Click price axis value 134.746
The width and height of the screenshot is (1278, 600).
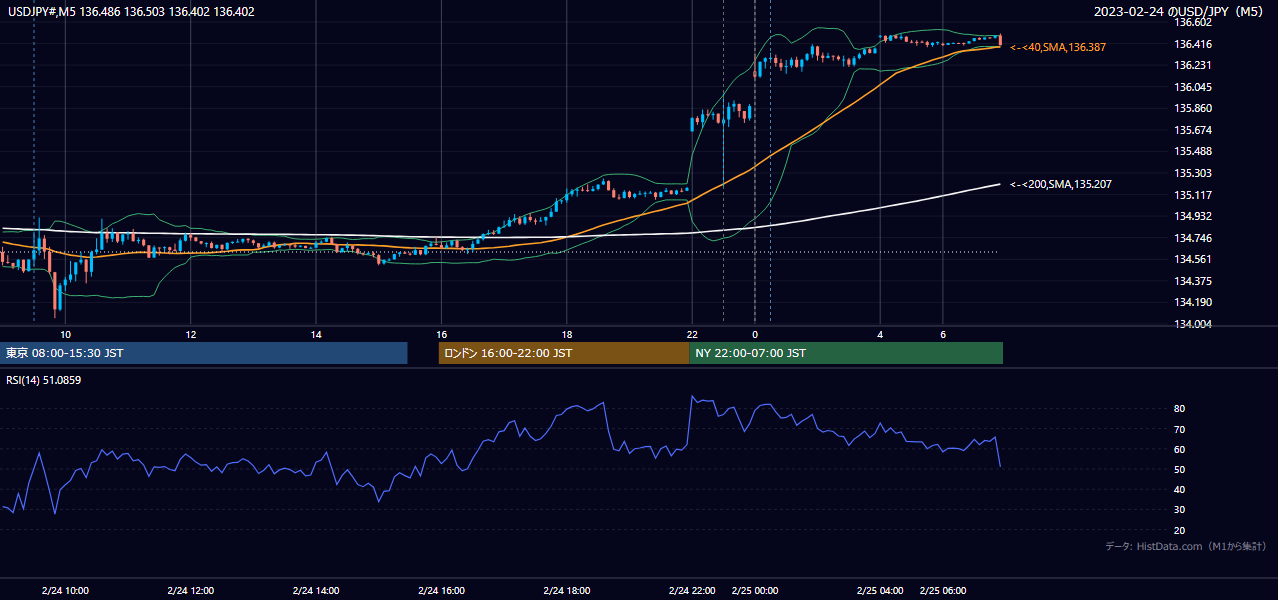(1193, 238)
